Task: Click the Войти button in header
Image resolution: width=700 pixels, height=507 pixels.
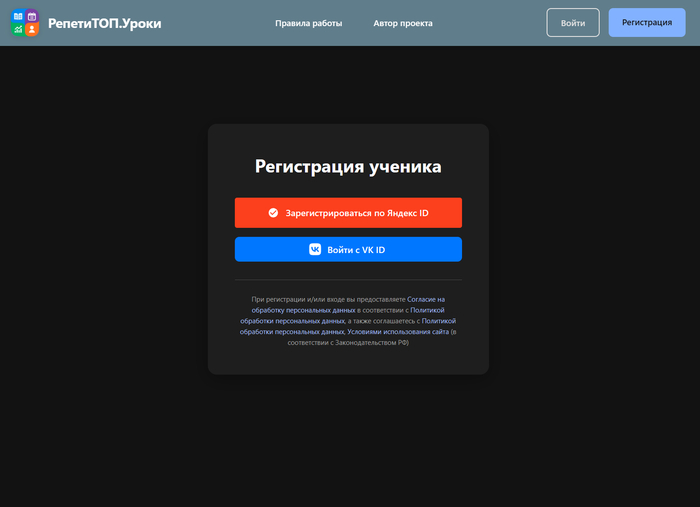Action: point(573,23)
